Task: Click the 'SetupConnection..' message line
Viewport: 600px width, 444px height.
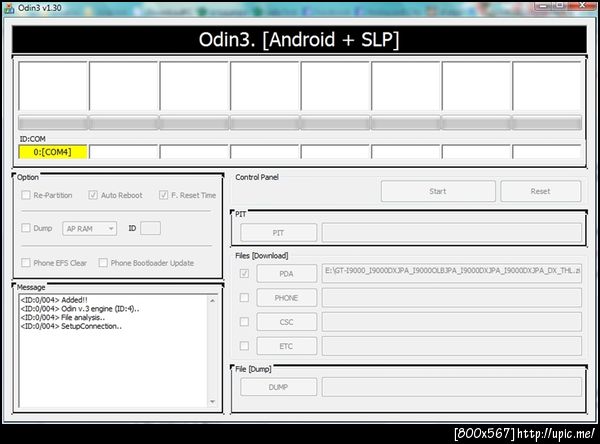Action: click(71, 326)
